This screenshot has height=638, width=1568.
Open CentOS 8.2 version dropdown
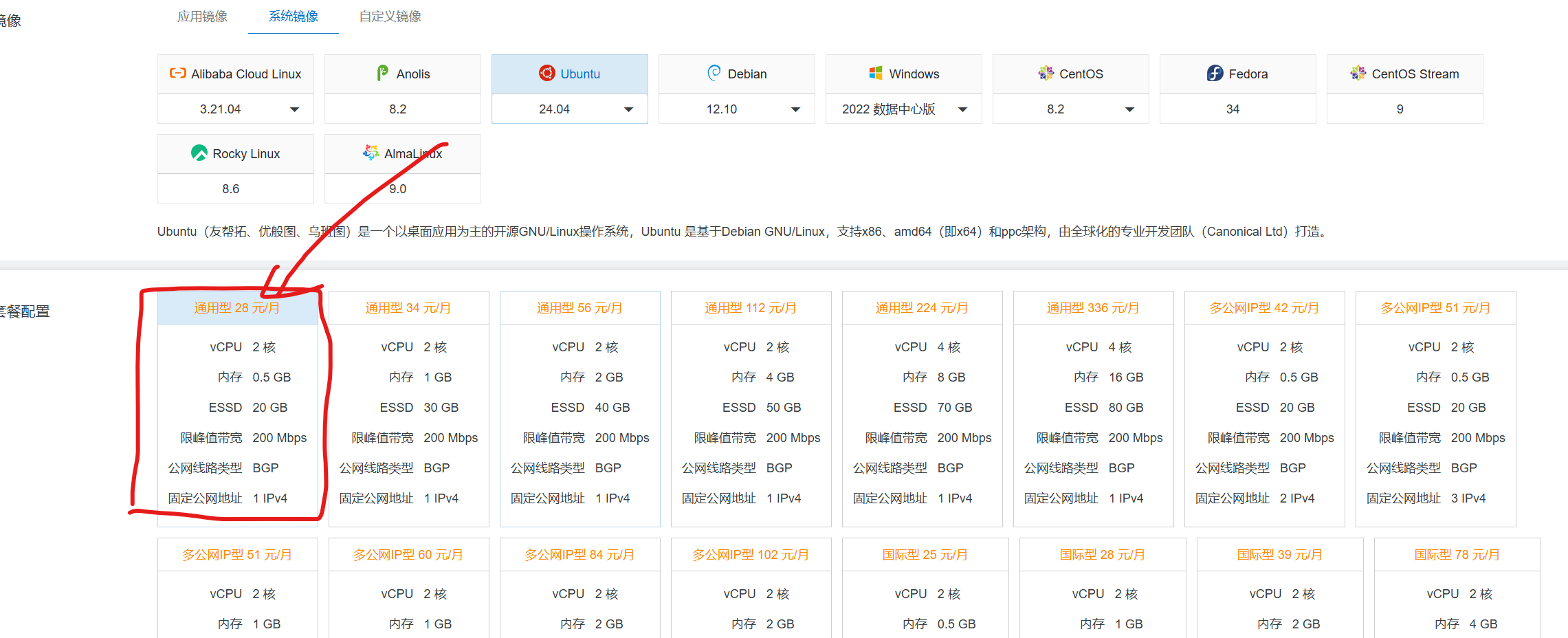[1071, 109]
